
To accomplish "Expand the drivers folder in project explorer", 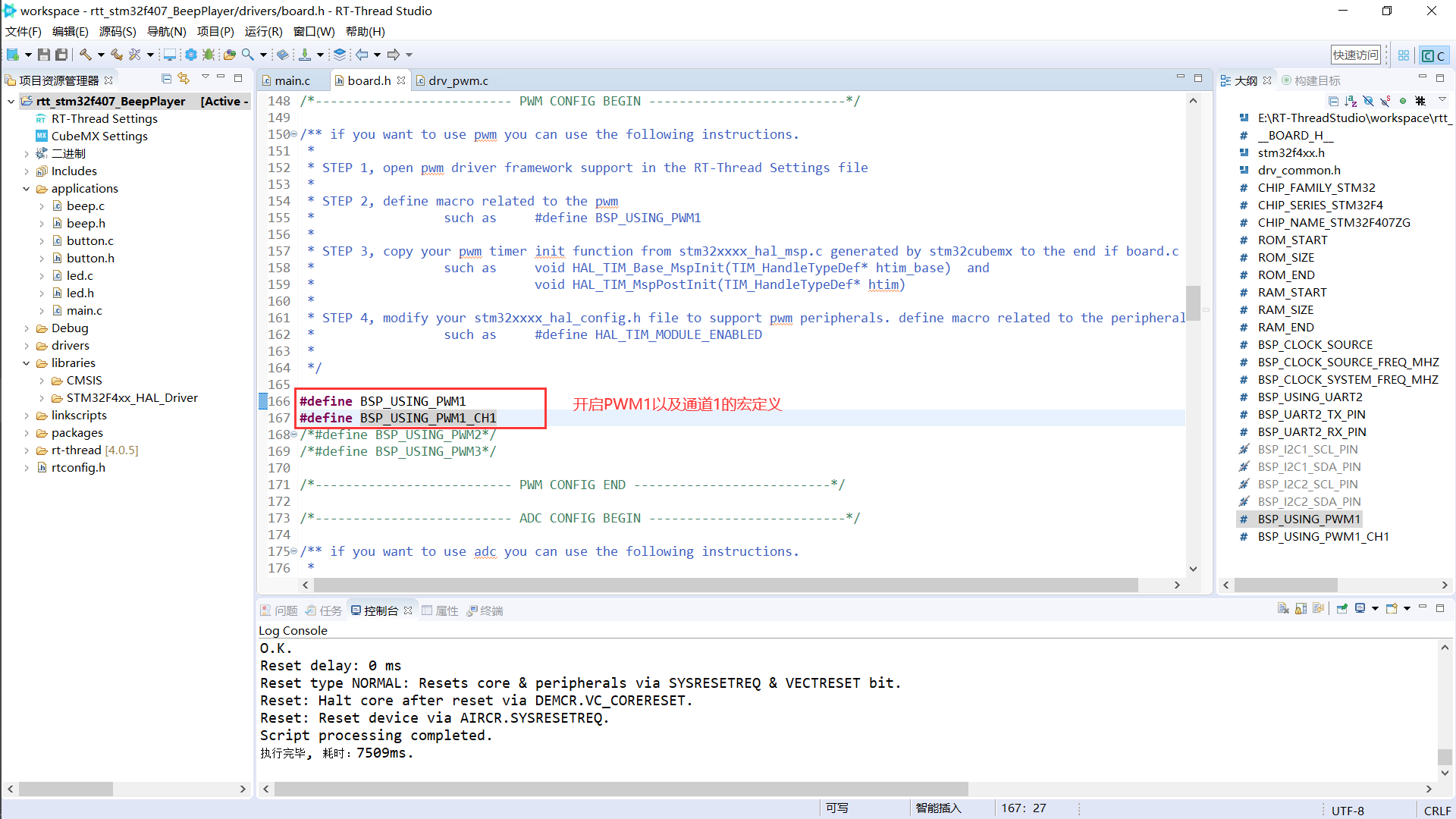I will coord(27,345).
